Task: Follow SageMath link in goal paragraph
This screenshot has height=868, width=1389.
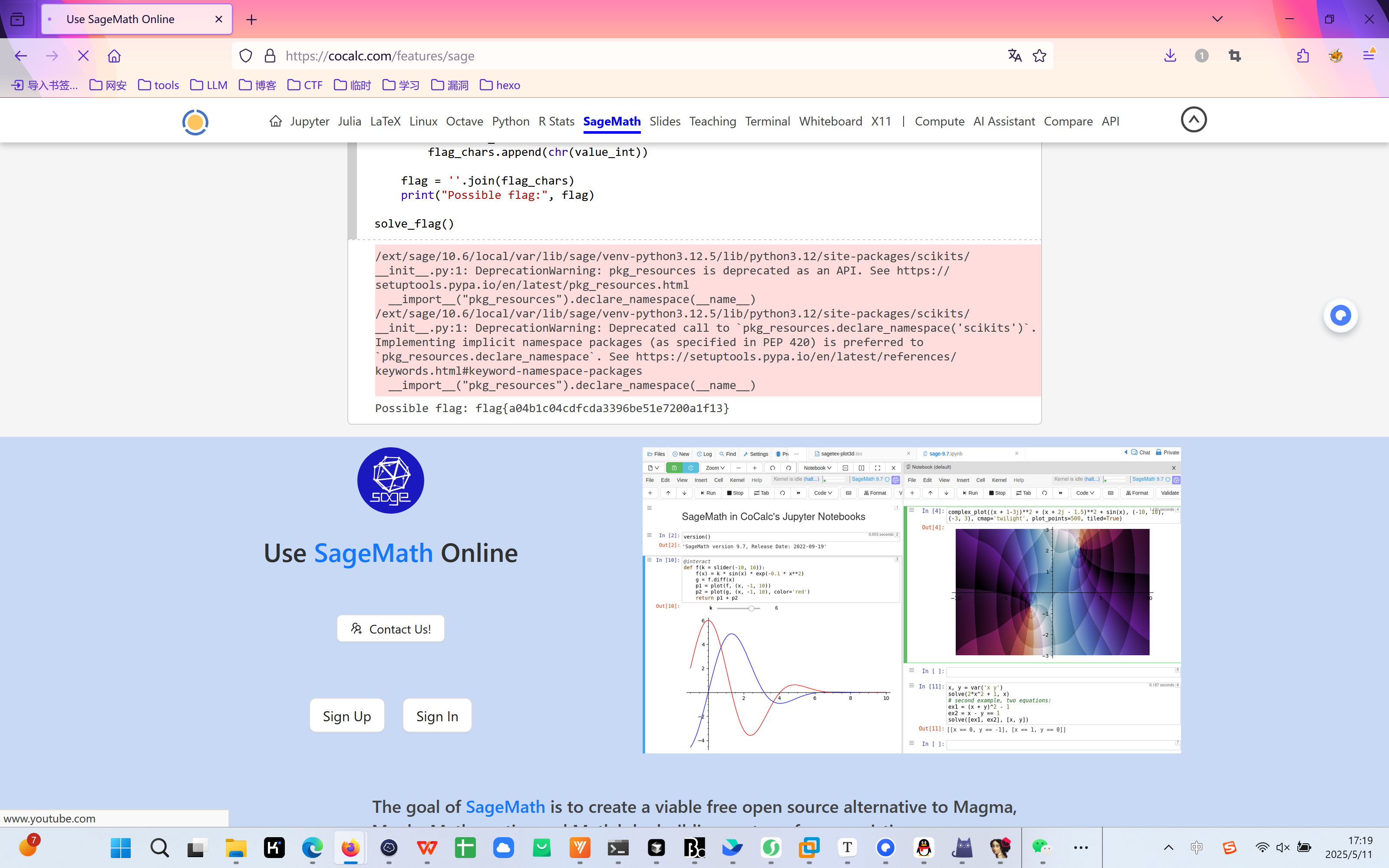Action: [x=505, y=807]
